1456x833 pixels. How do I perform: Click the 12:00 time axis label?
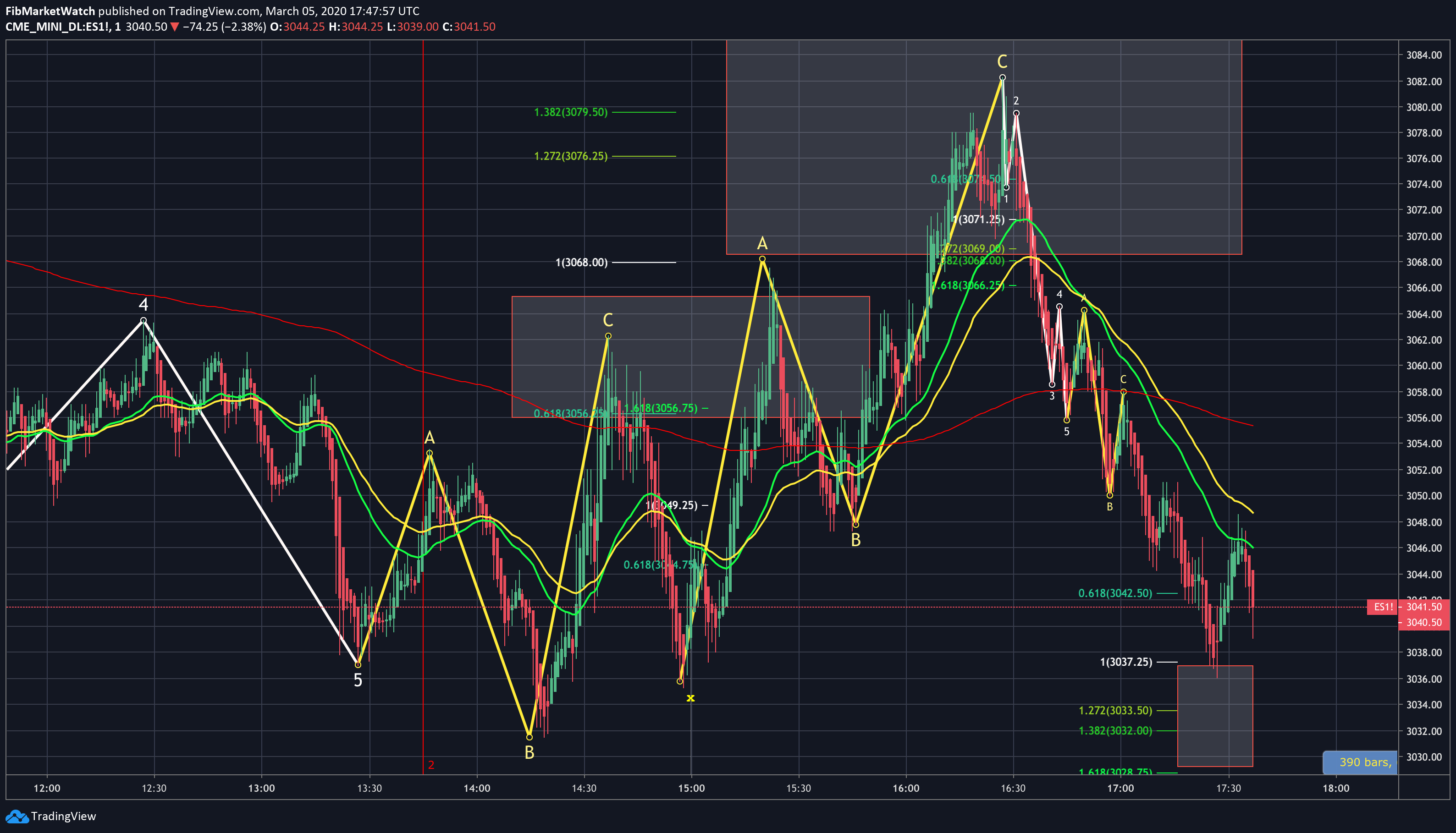(47, 789)
